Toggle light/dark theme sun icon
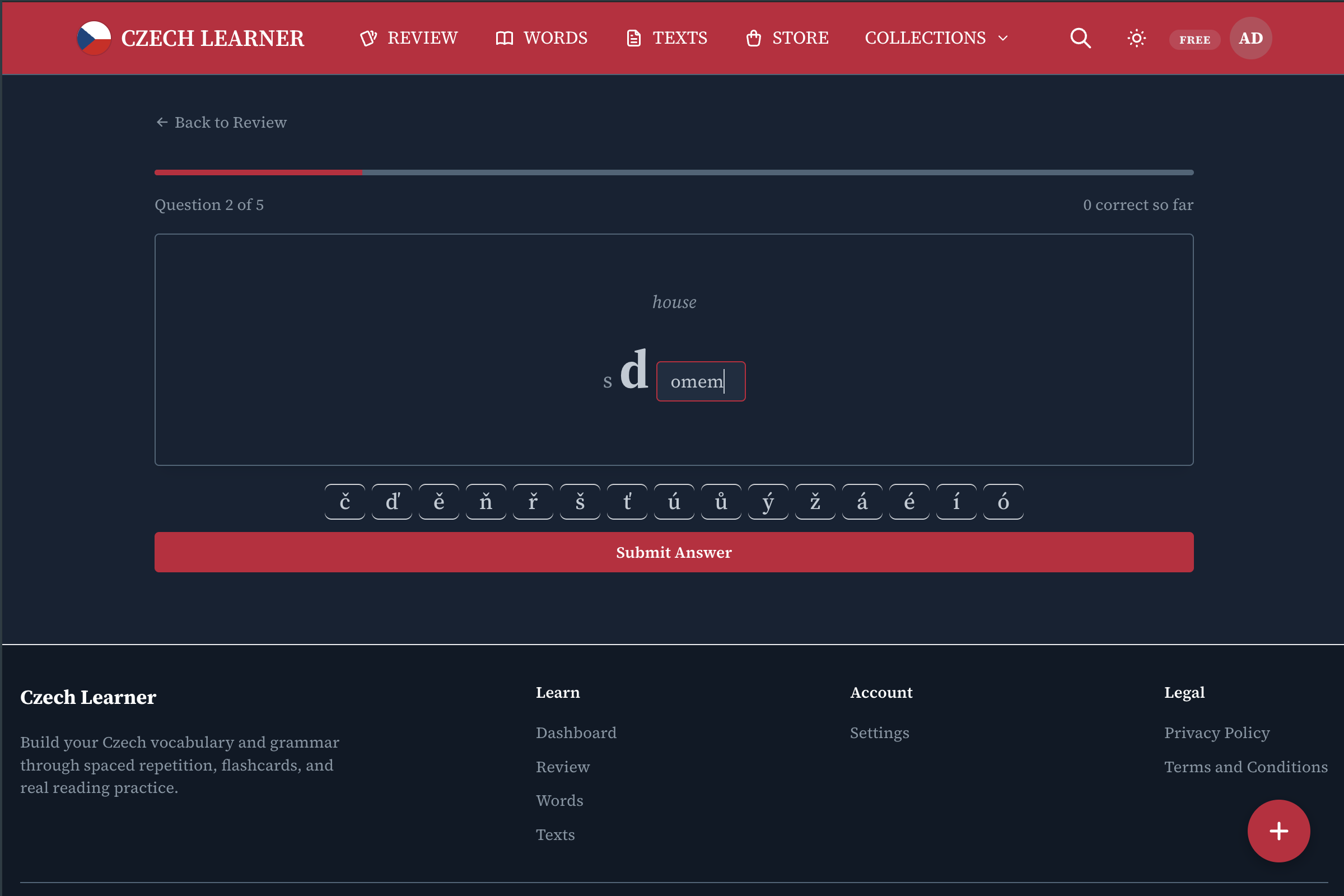1344x896 pixels. click(x=1137, y=38)
